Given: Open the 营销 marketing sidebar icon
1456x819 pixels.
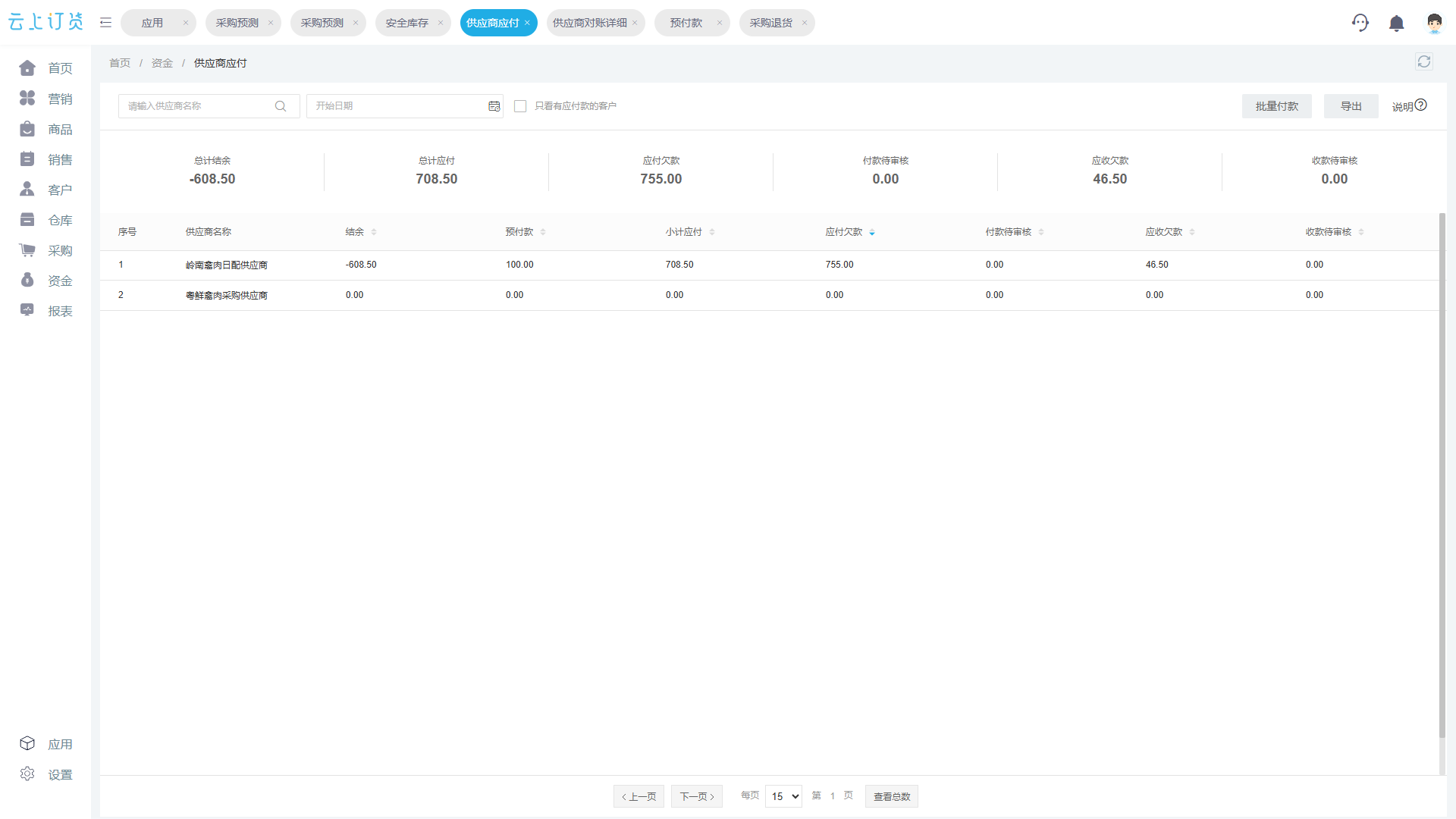Looking at the screenshot, I should [x=27, y=99].
